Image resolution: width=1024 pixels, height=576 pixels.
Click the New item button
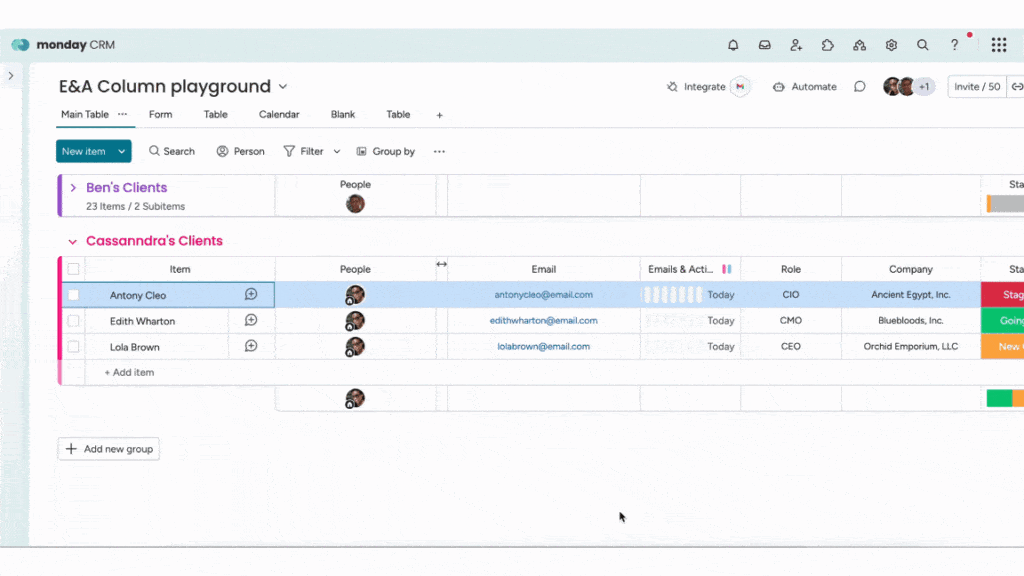coord(84,152)
